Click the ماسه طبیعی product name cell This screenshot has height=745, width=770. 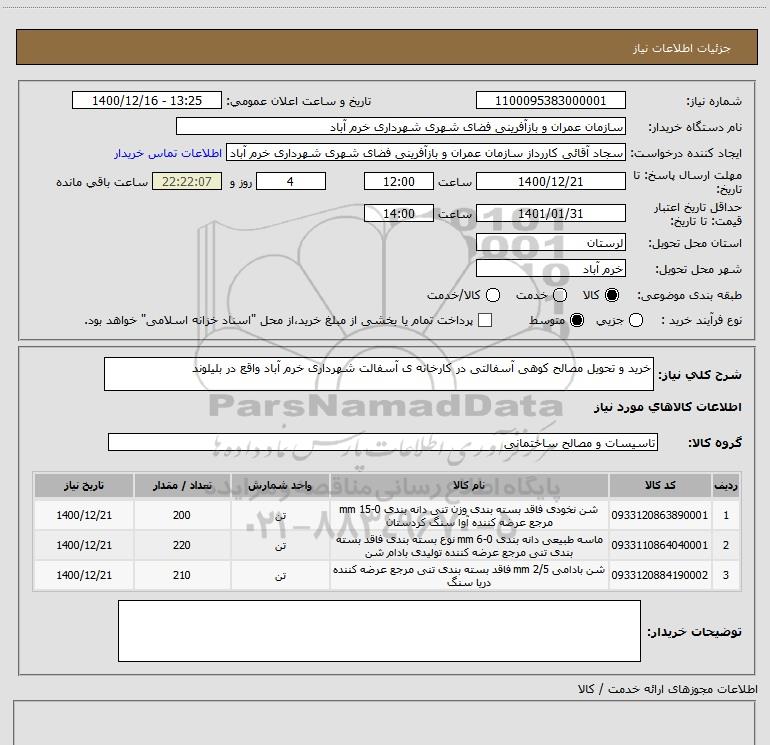(469, 546)
